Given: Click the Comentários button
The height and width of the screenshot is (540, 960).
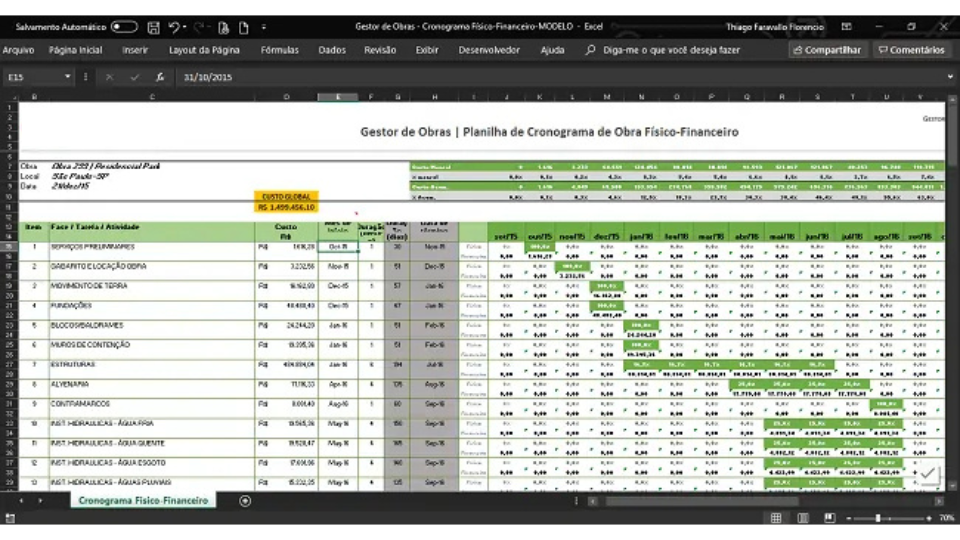Looking at the screenshot, I should coord(910,50).
